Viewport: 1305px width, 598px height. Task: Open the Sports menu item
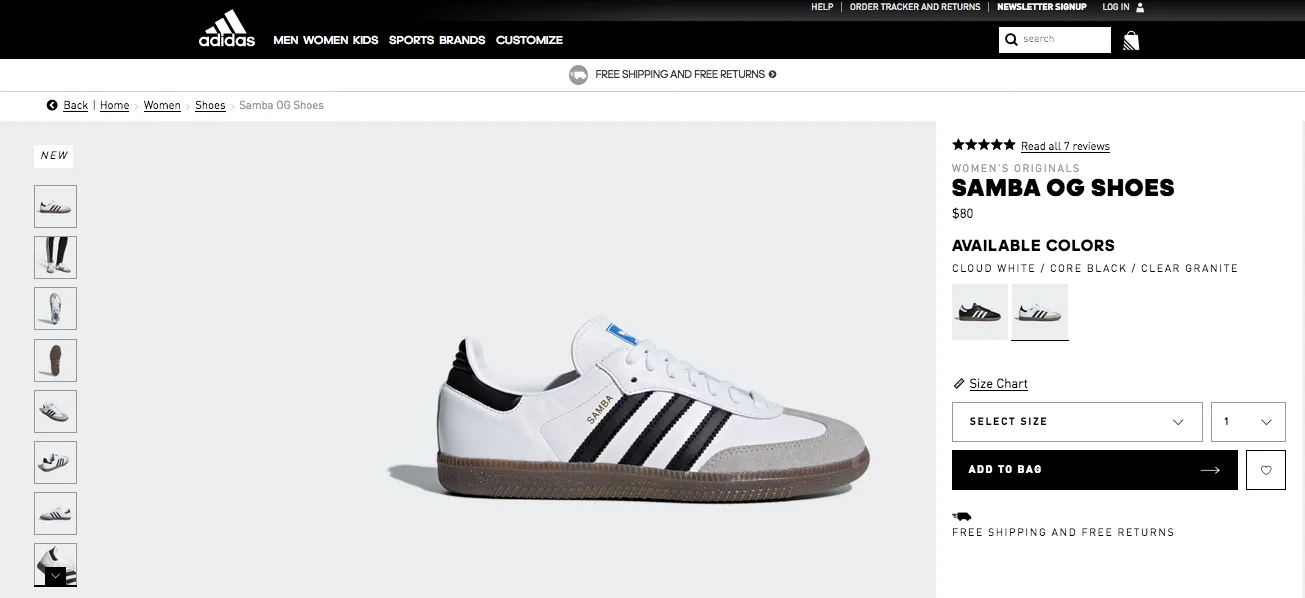pyautogui.click(x=411, y=40)
